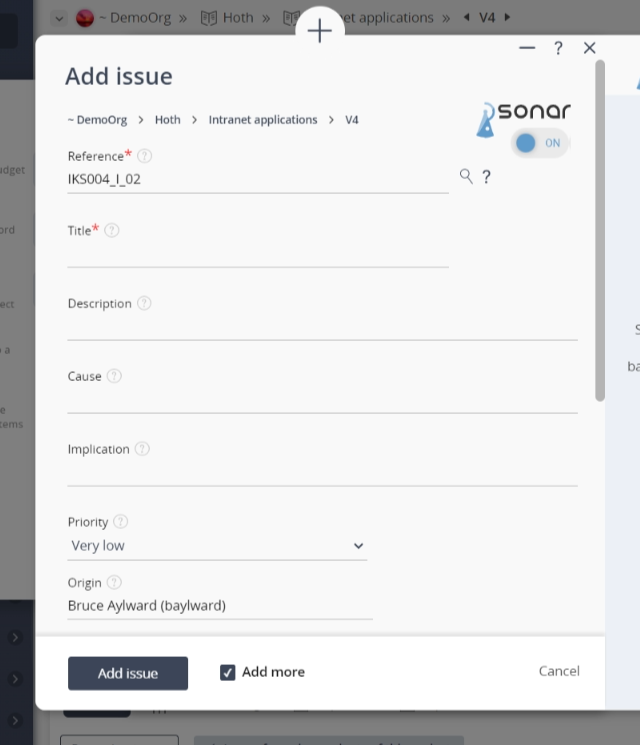The height and width of the screenshot is (745, 640).
Task: Uncheck the Add more checkbox
Action: click(228, 672)
